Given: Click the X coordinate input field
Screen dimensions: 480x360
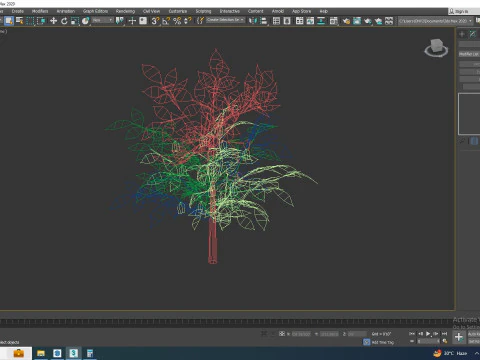Looking at the screenshot, I should tap(301, 334).
